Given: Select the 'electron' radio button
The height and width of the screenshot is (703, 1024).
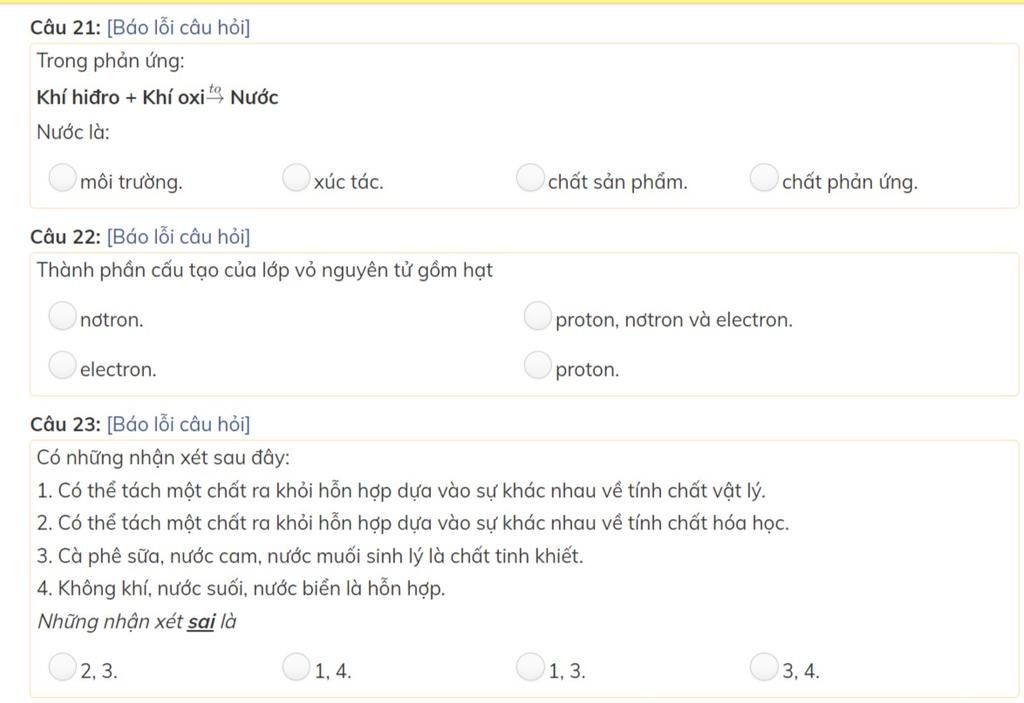Looking at the screenshot, I should click(62, 366).
